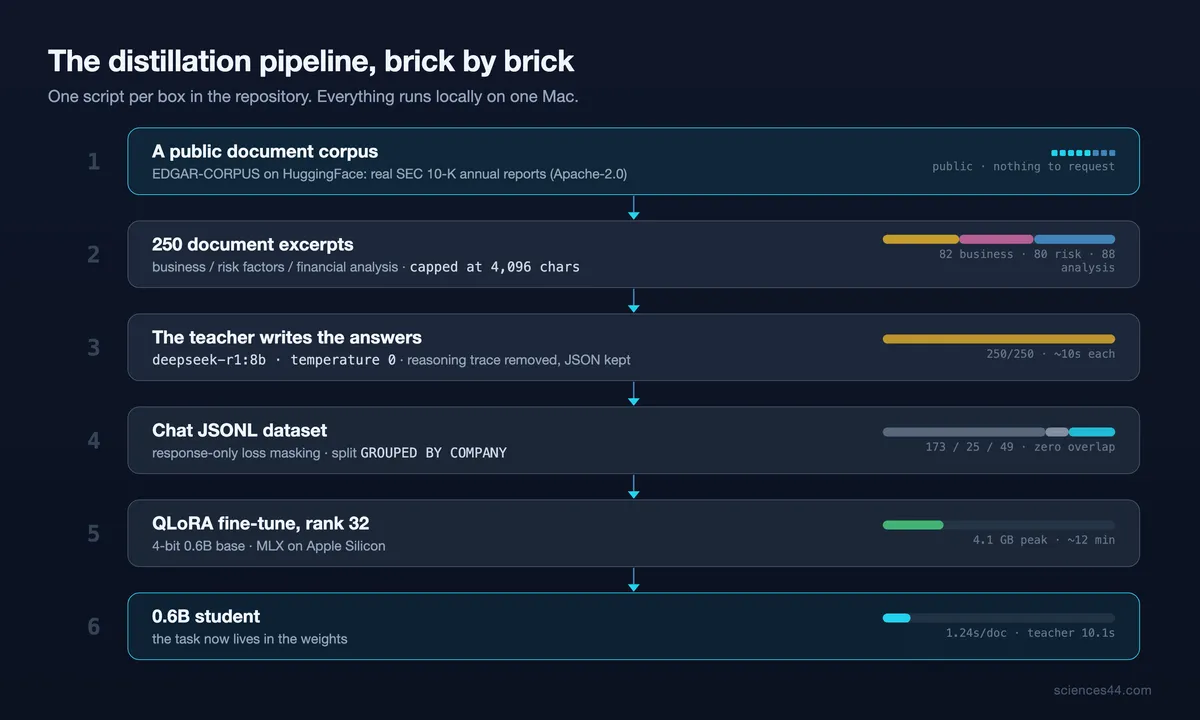Click the green QLoRA memory progress bar

913,525
